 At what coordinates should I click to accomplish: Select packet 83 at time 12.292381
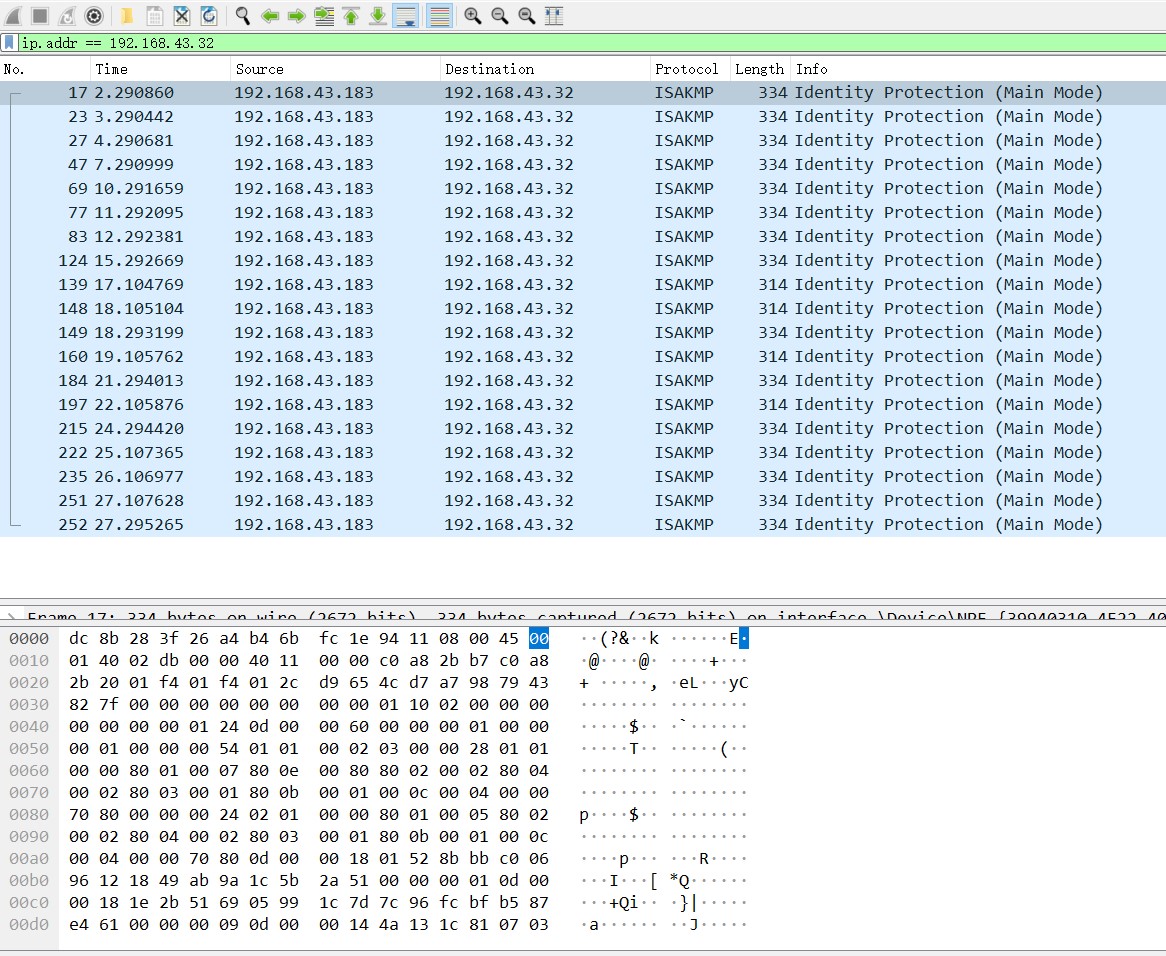(x=583, y=236)
